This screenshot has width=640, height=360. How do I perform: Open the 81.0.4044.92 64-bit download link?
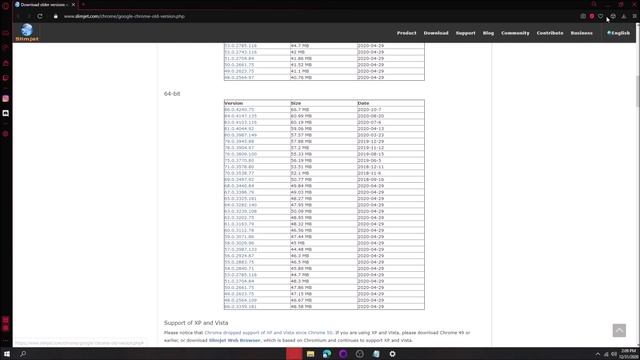[x=239, y=129]
